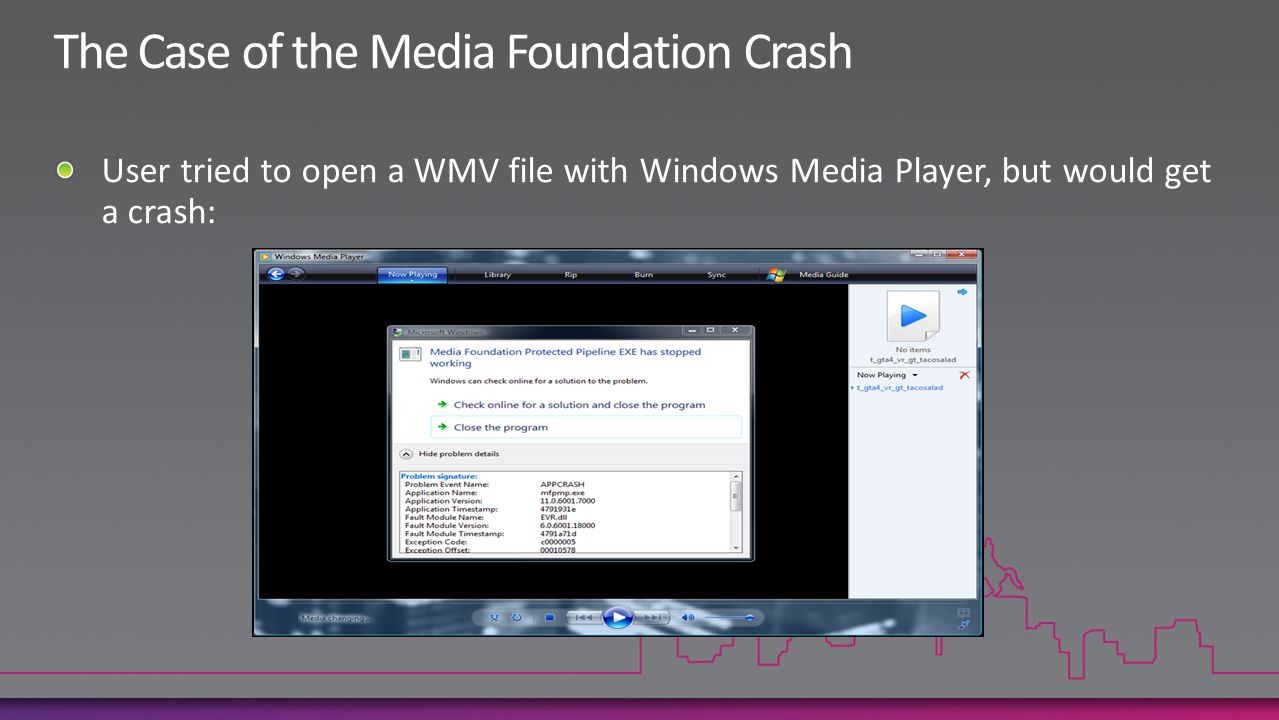Select the Burn tab
Image resolution: width=1279 pixels, height=720 pixels.
click(643, 275)
